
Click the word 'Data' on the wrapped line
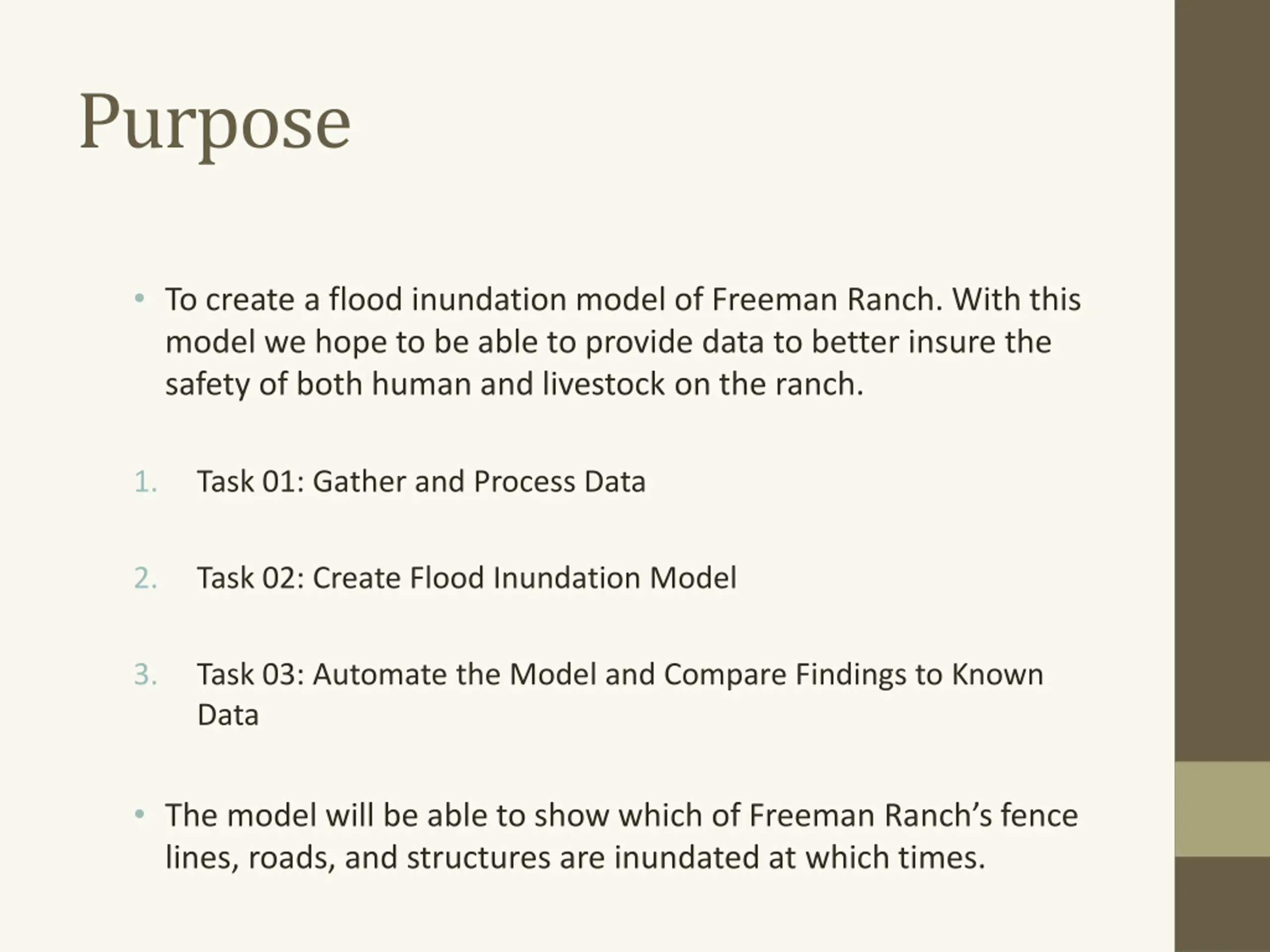(228, 715)
